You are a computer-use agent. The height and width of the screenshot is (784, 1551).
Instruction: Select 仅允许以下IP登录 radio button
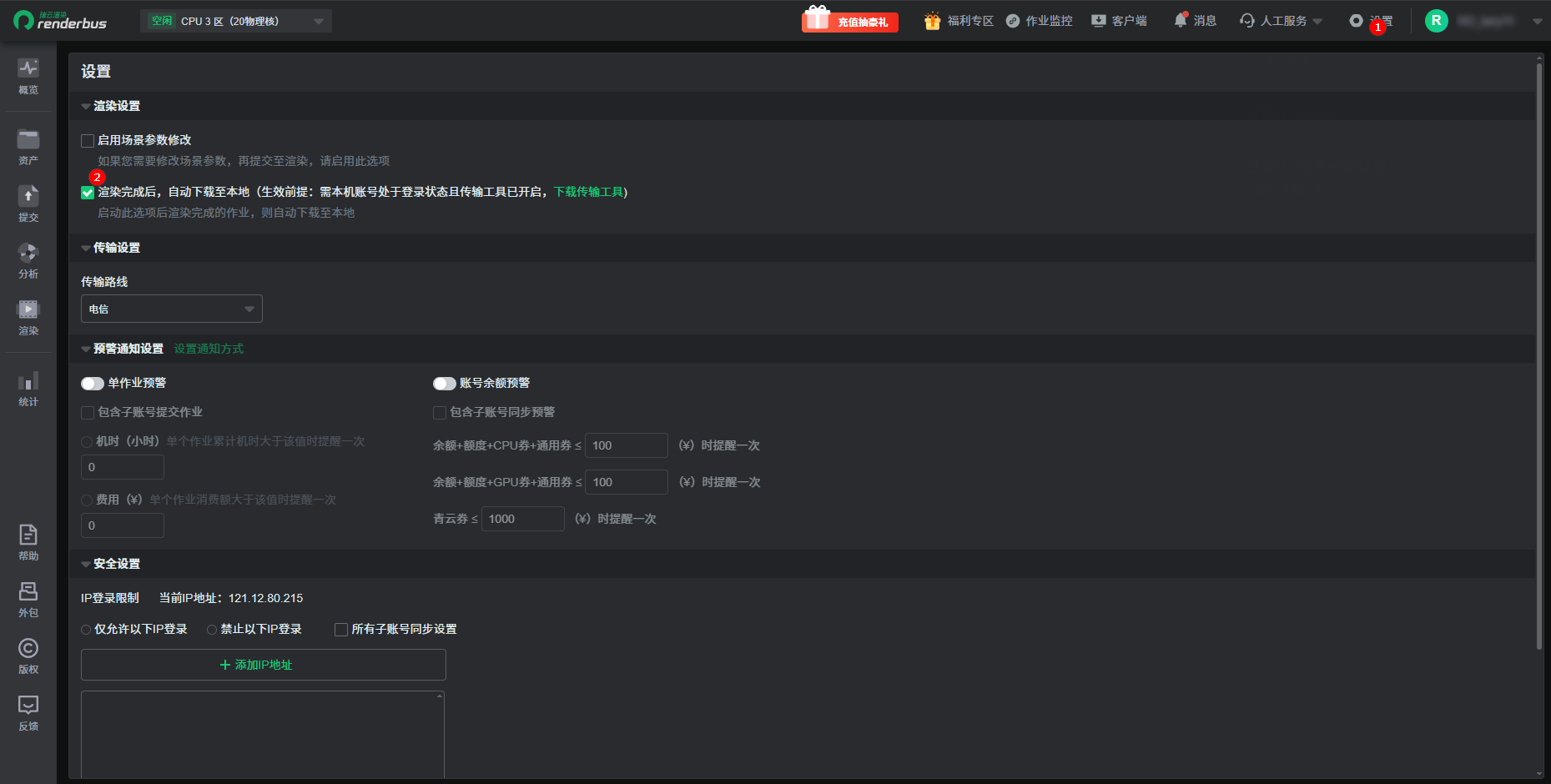tap(86, 630)
